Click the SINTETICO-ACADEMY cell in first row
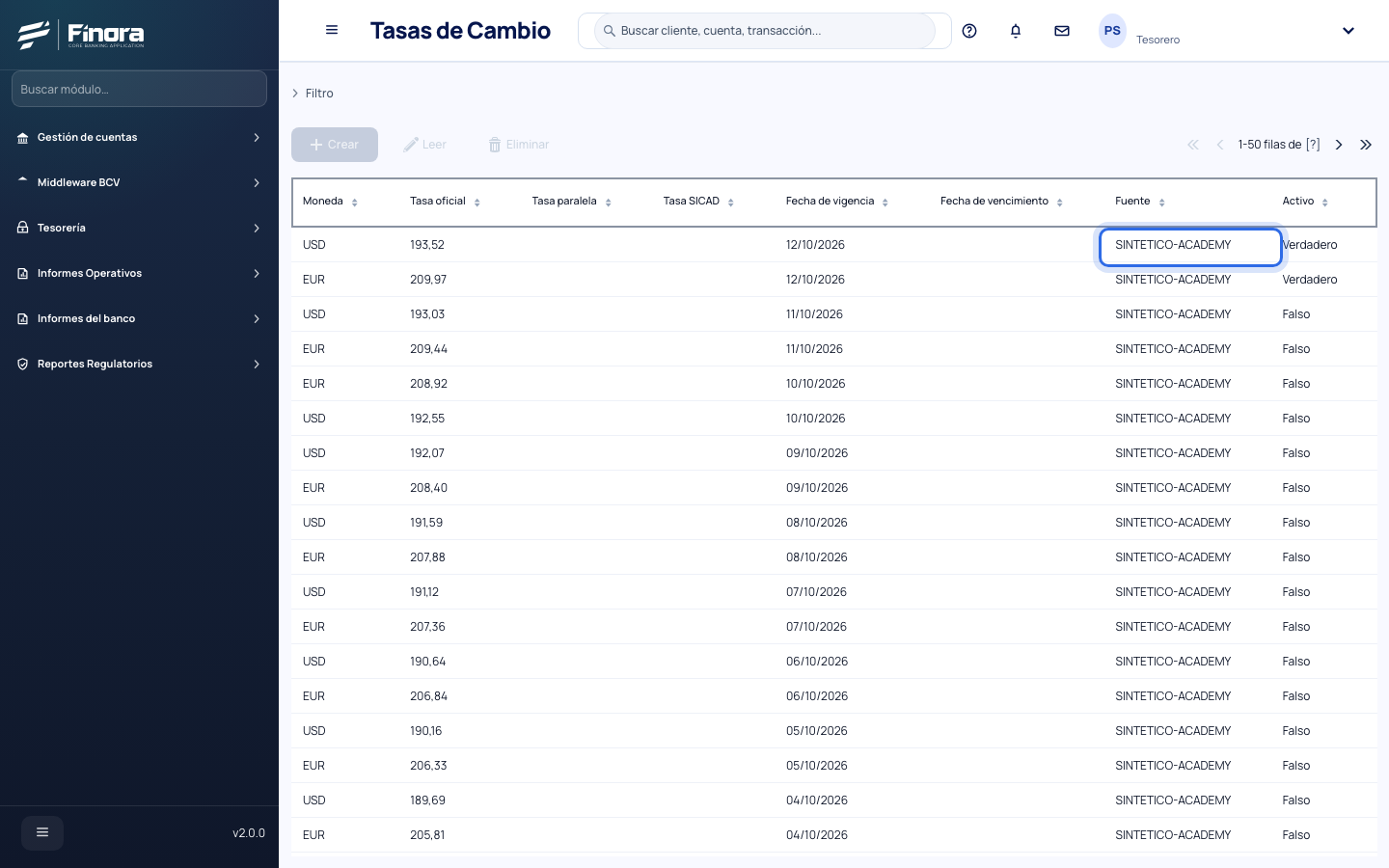 click(x=1190, y=246)
